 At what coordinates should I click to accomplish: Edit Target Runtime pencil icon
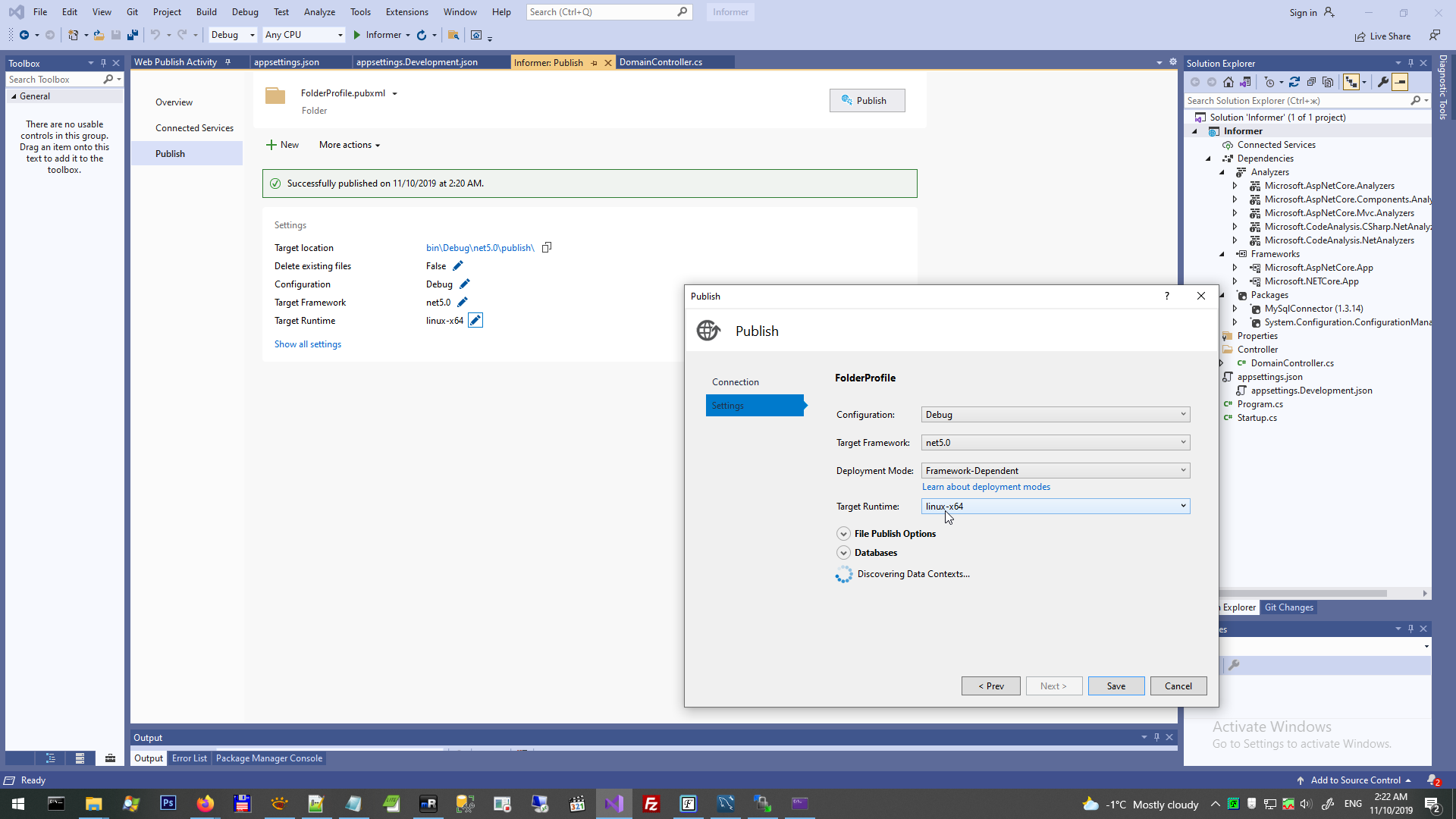475,321
